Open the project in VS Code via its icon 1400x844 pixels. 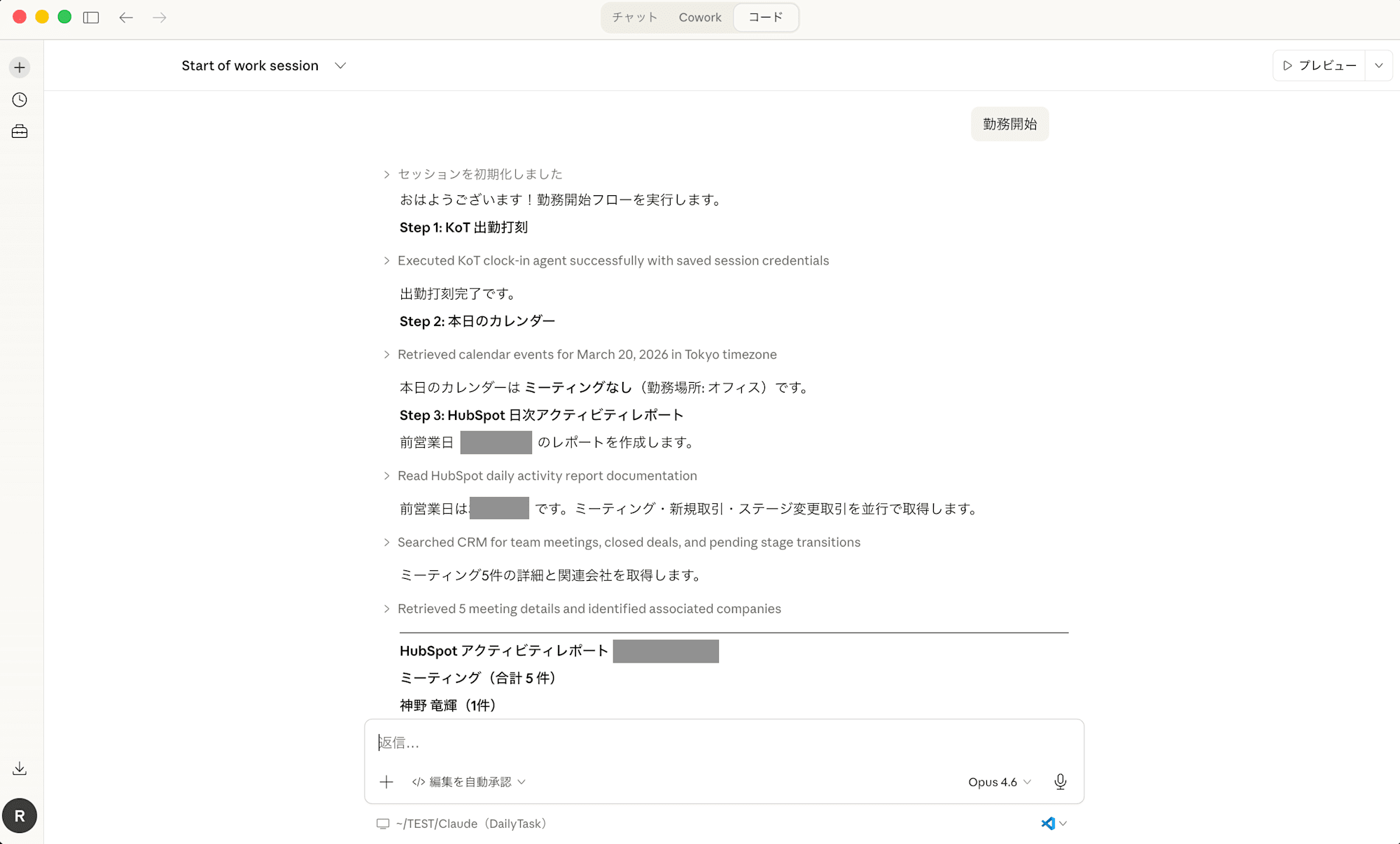[x=1048, y=824]
